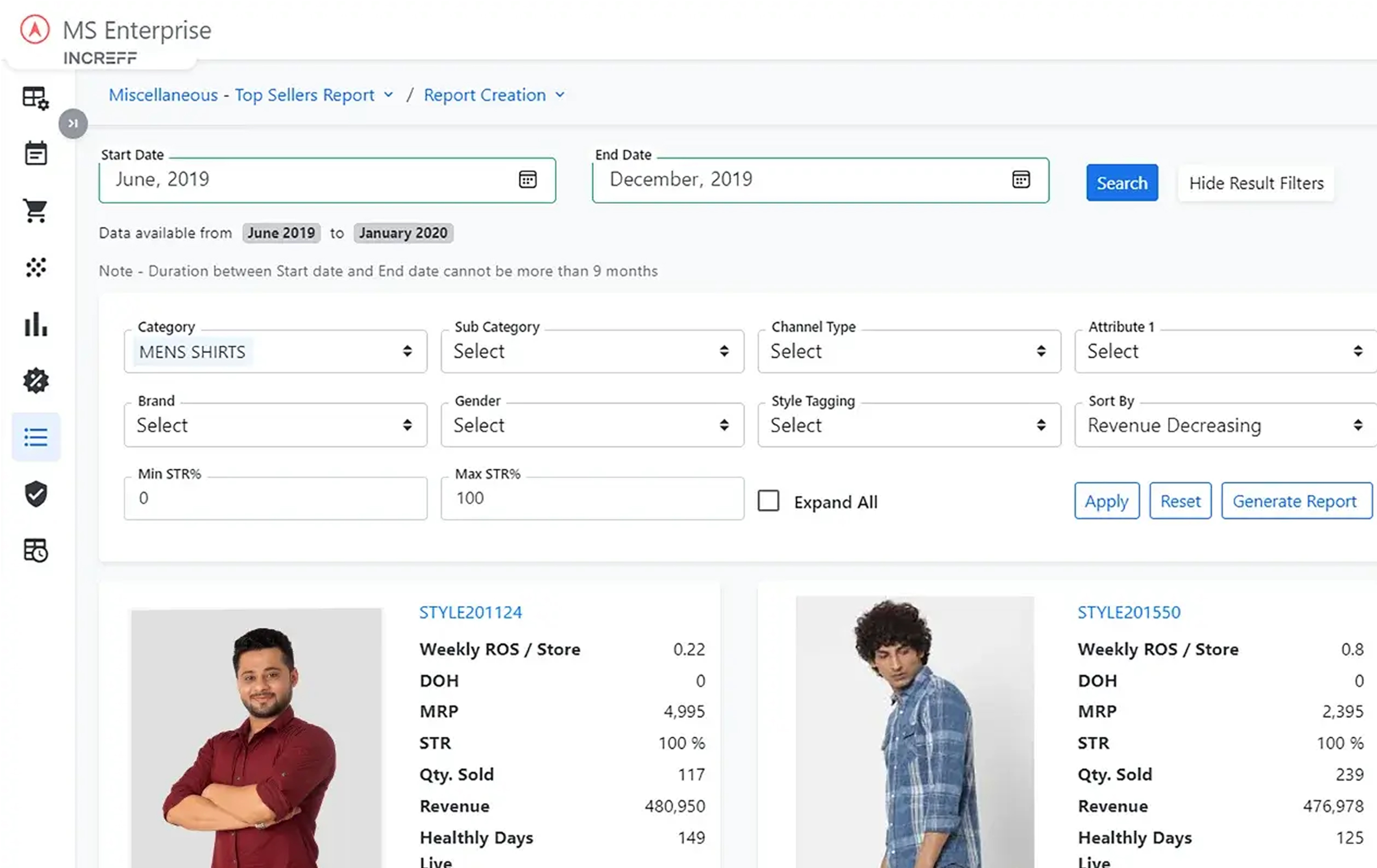Click the shield checkmark sidebar icon

pyautogui.click(x=36, y=494)
